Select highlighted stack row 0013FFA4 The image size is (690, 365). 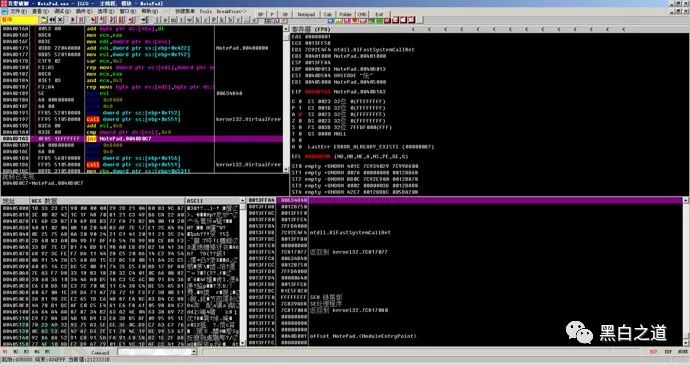coord(465,200)
